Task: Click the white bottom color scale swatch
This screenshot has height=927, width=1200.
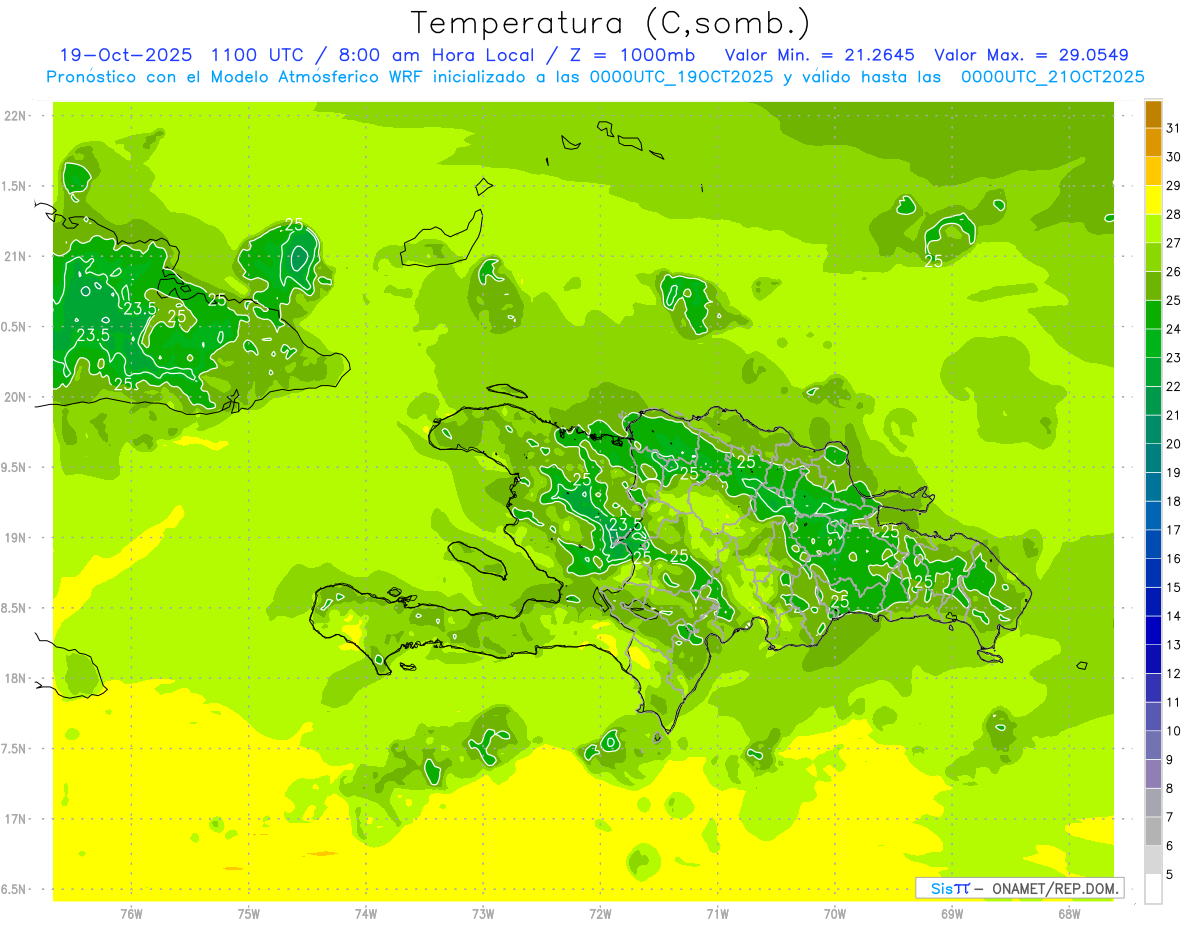Action: coord(1153,889)
